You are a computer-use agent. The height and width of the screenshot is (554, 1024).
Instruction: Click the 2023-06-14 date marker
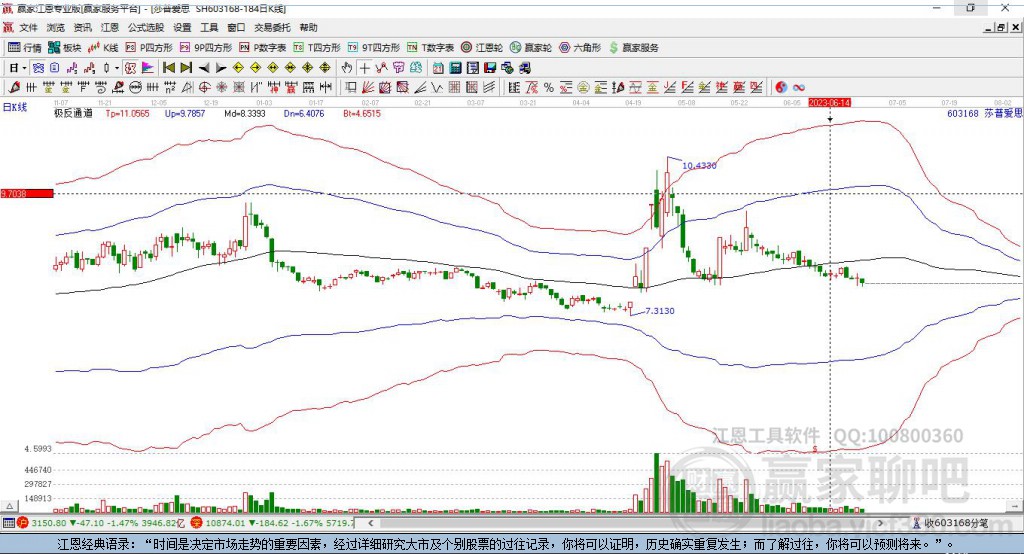pyautogui.click(x=829, y=103)
